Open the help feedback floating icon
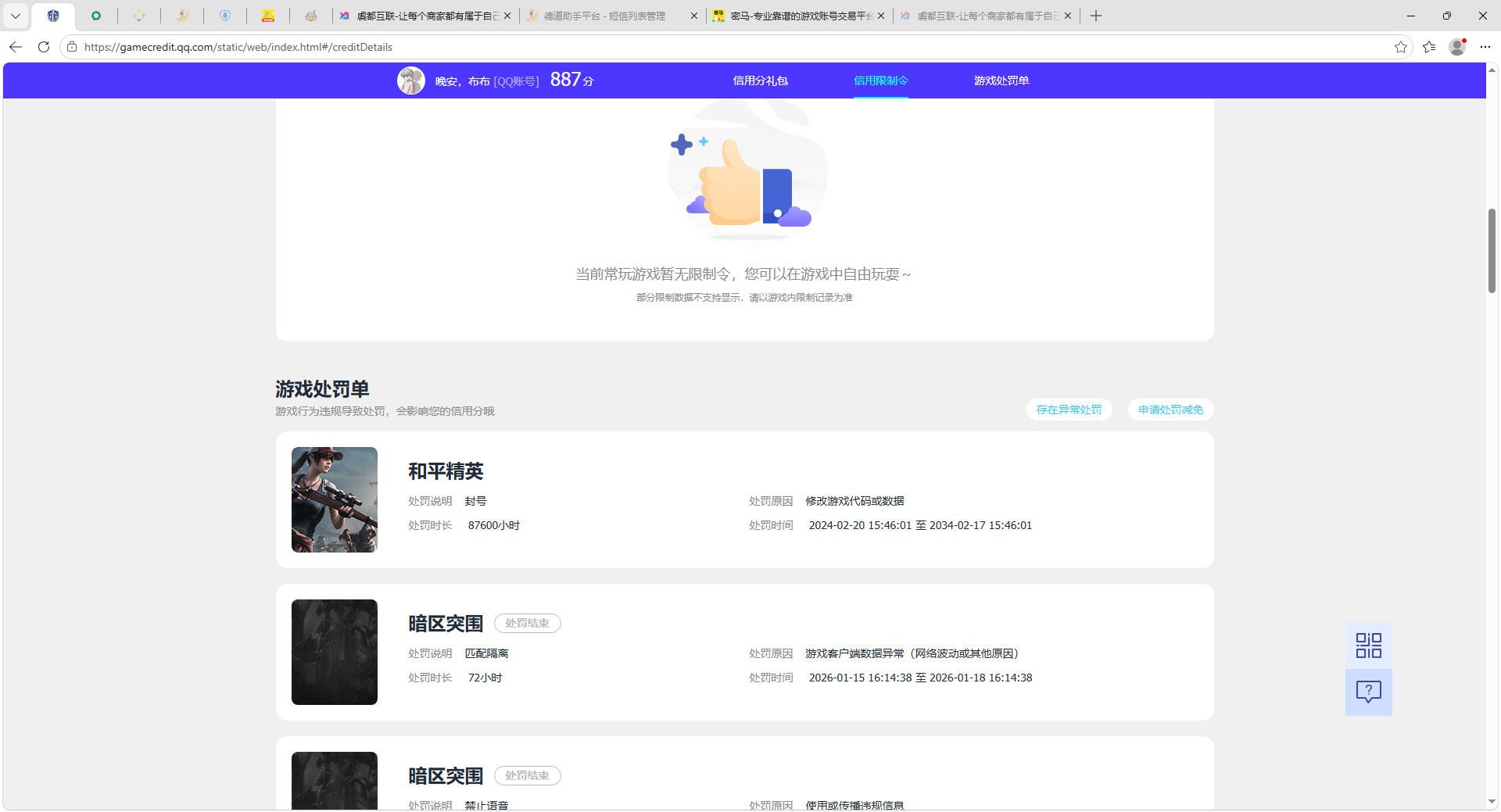1501x812 pixels. click(1368, 692)
